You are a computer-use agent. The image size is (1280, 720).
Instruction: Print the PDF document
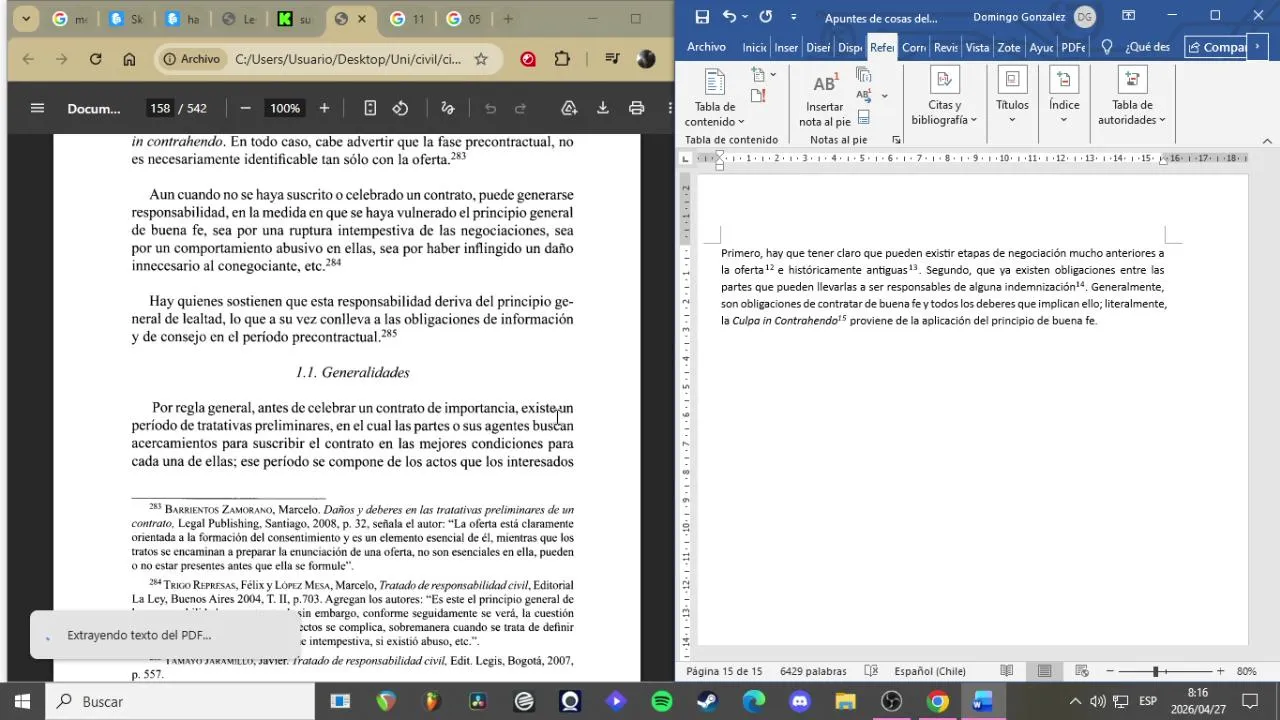point(636,108)
